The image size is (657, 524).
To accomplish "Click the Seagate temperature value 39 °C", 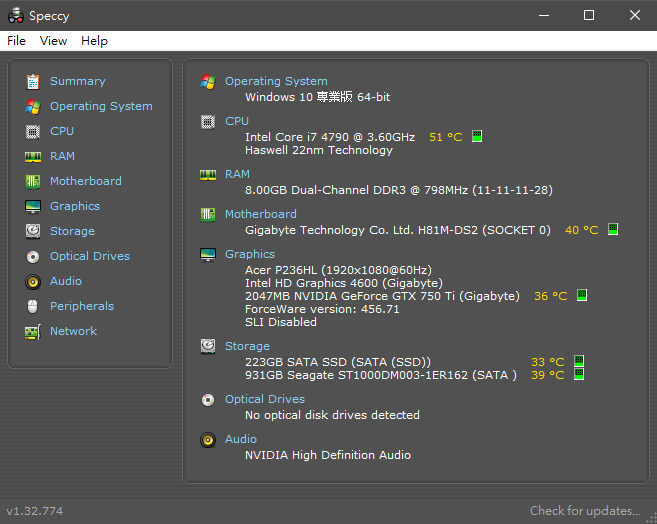I will pyautogui.click(x=548, y=375).
